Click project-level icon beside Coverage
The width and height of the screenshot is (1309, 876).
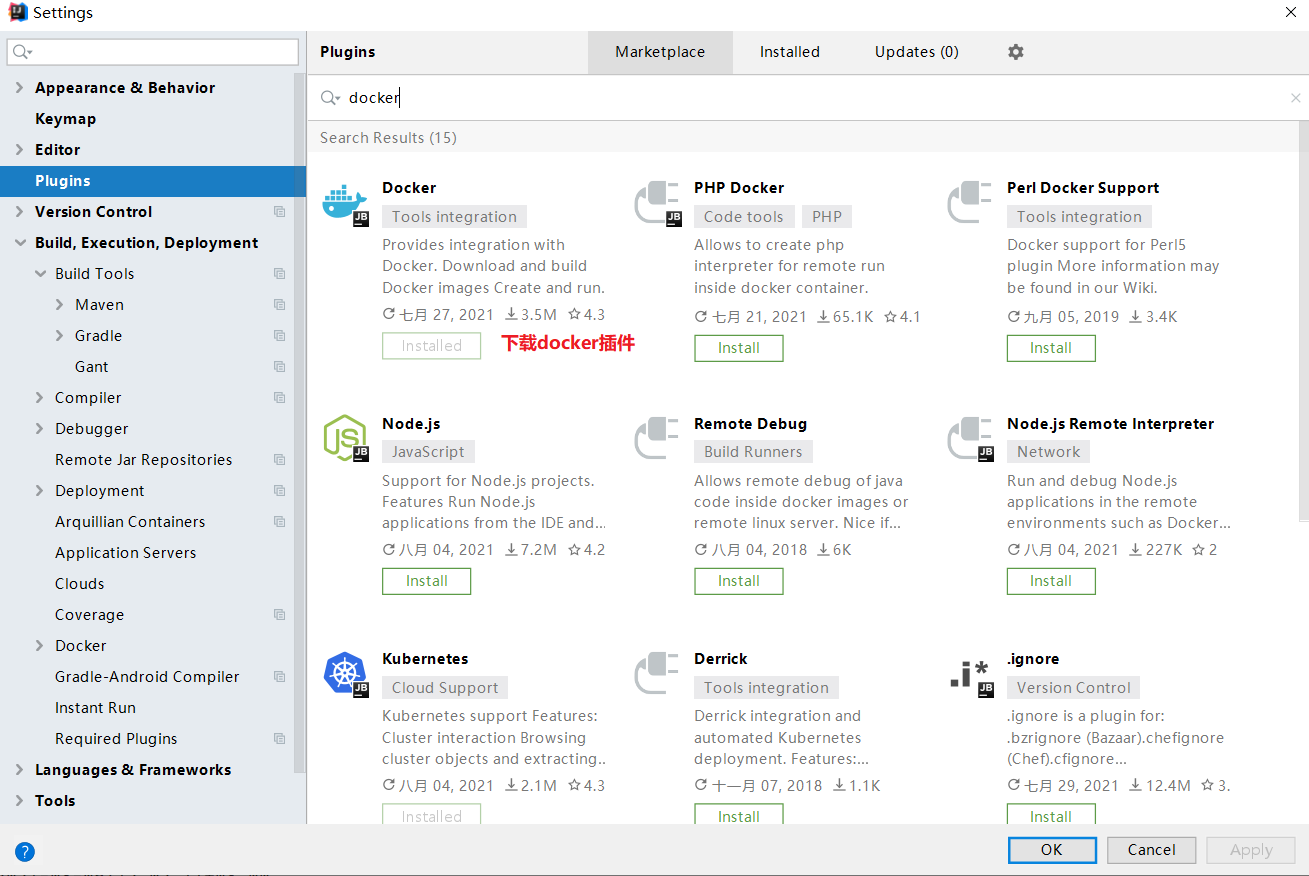coord(279,615)
